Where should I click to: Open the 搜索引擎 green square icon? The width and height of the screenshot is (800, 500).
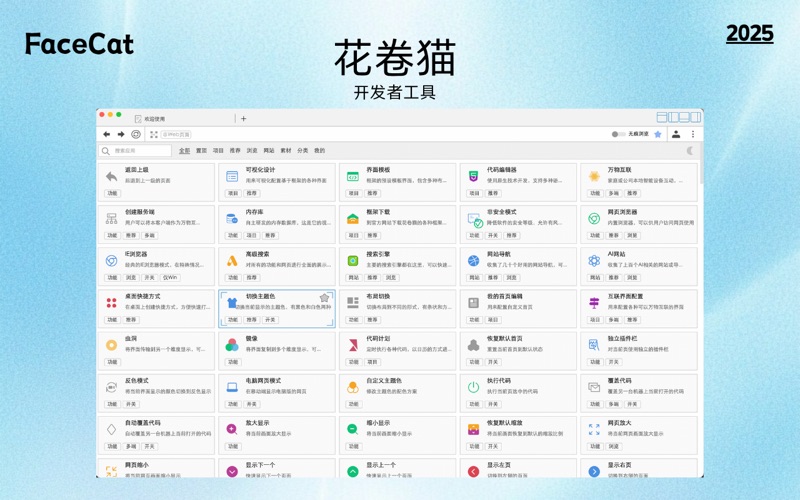pyautogui.click(x=353, y=261)
